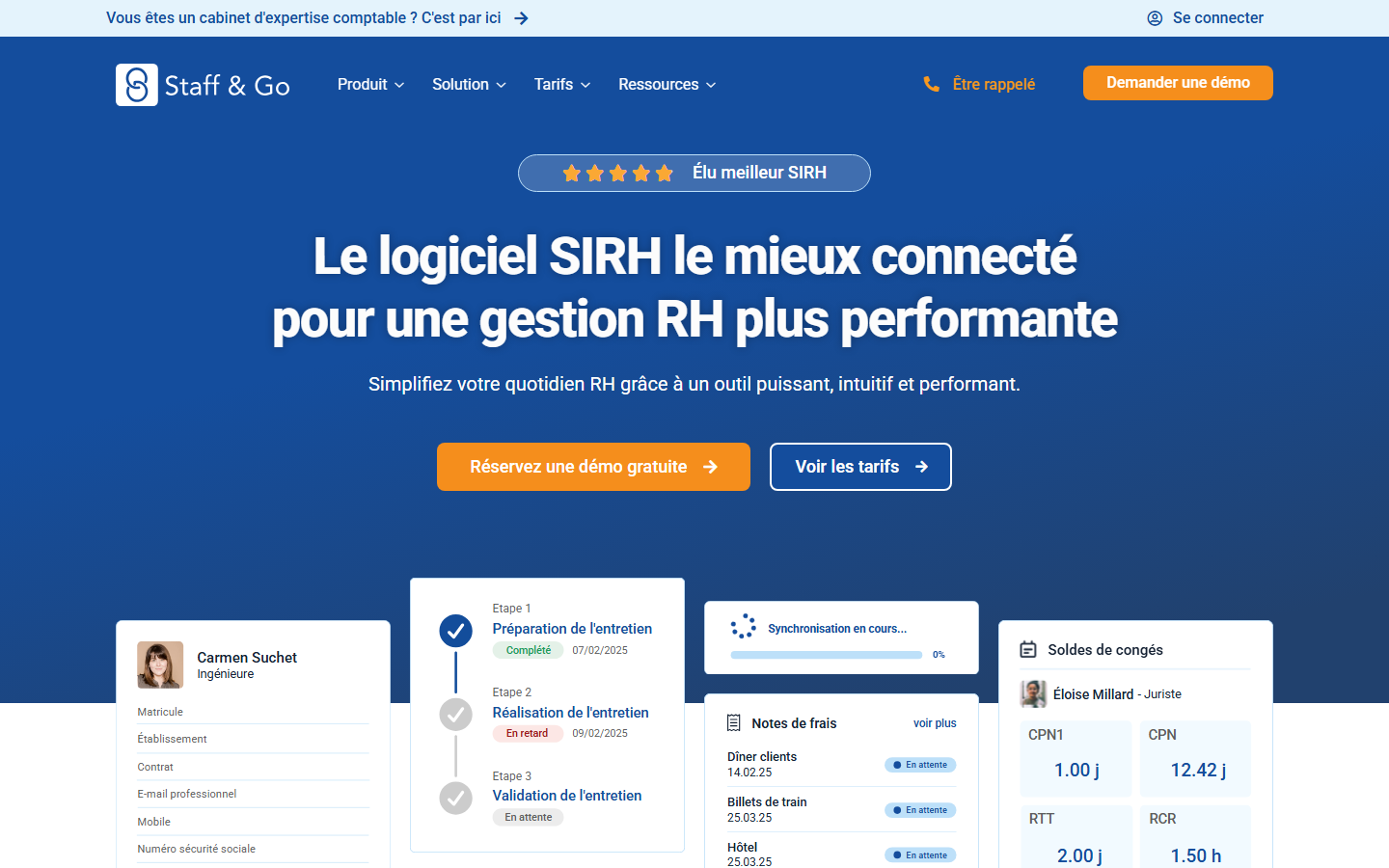1389x868 pixels.
Task: Click the Réalisation de l'entretien step title
Action: 570,713
